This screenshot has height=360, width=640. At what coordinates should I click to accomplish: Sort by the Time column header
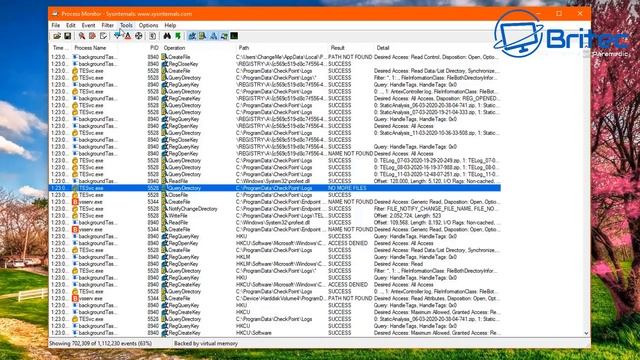coord(60,48)
